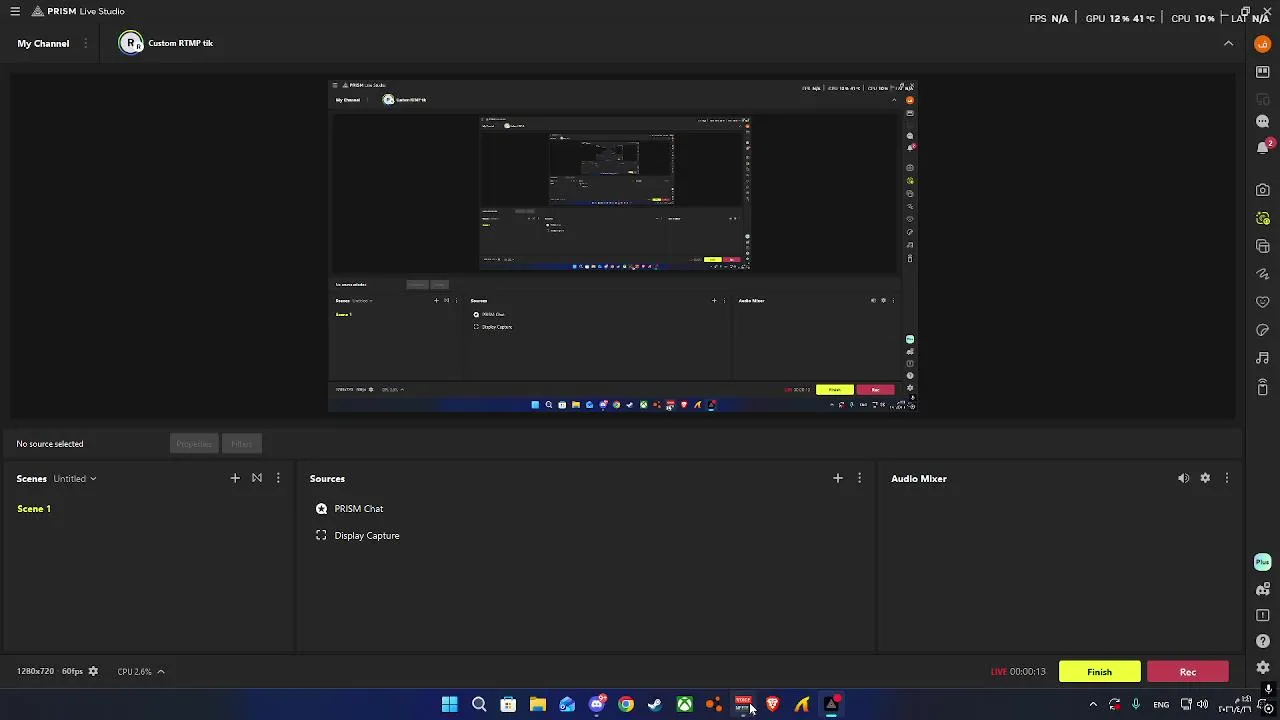Click the My Channel label
1280x720 pixels.
coord(43,43)
